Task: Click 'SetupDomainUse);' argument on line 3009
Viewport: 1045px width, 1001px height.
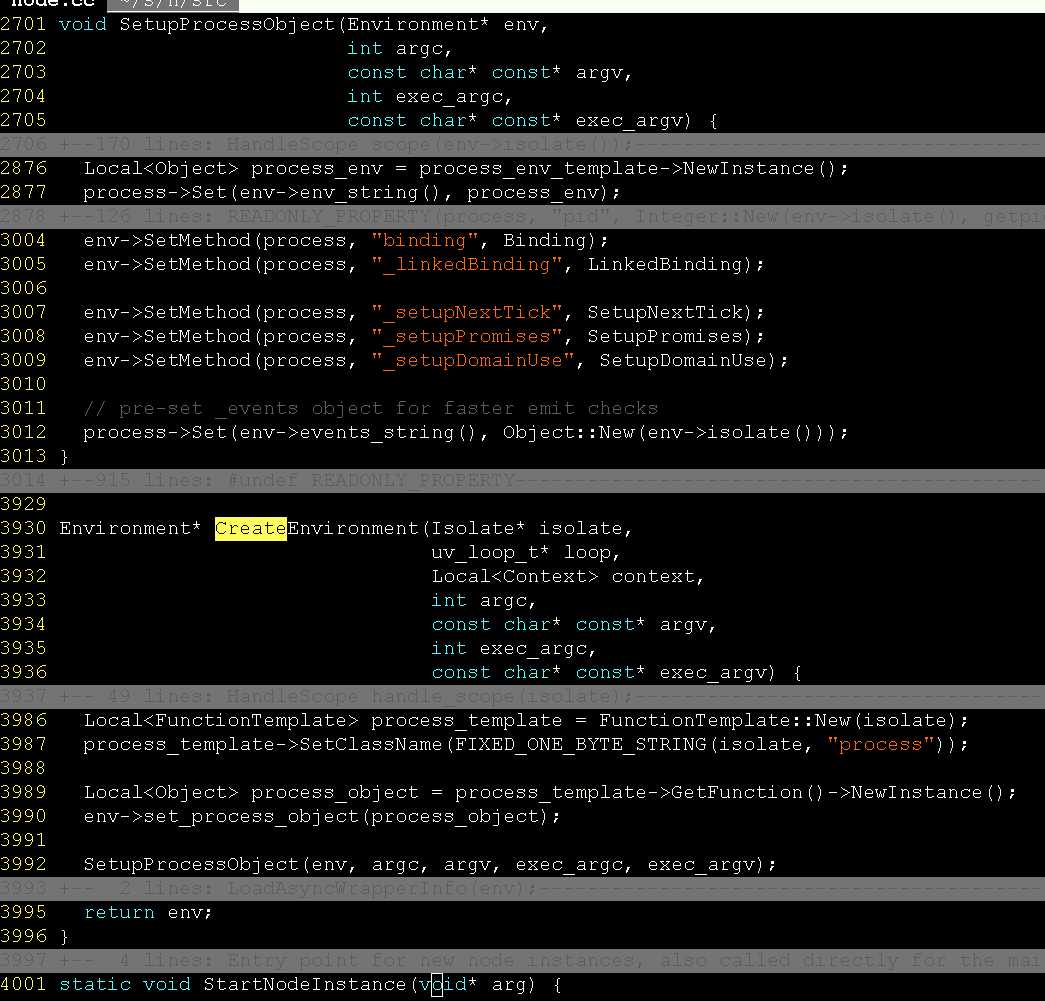Action: 694,361
